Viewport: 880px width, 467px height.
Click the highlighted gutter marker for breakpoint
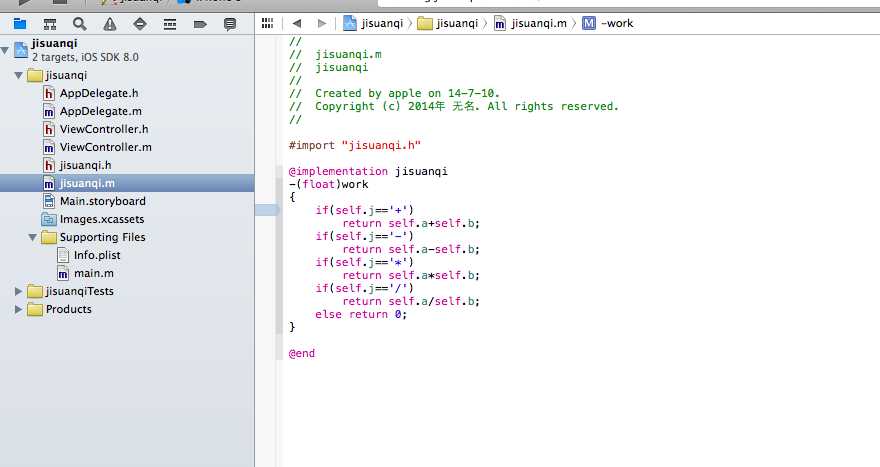click(267, 210)
